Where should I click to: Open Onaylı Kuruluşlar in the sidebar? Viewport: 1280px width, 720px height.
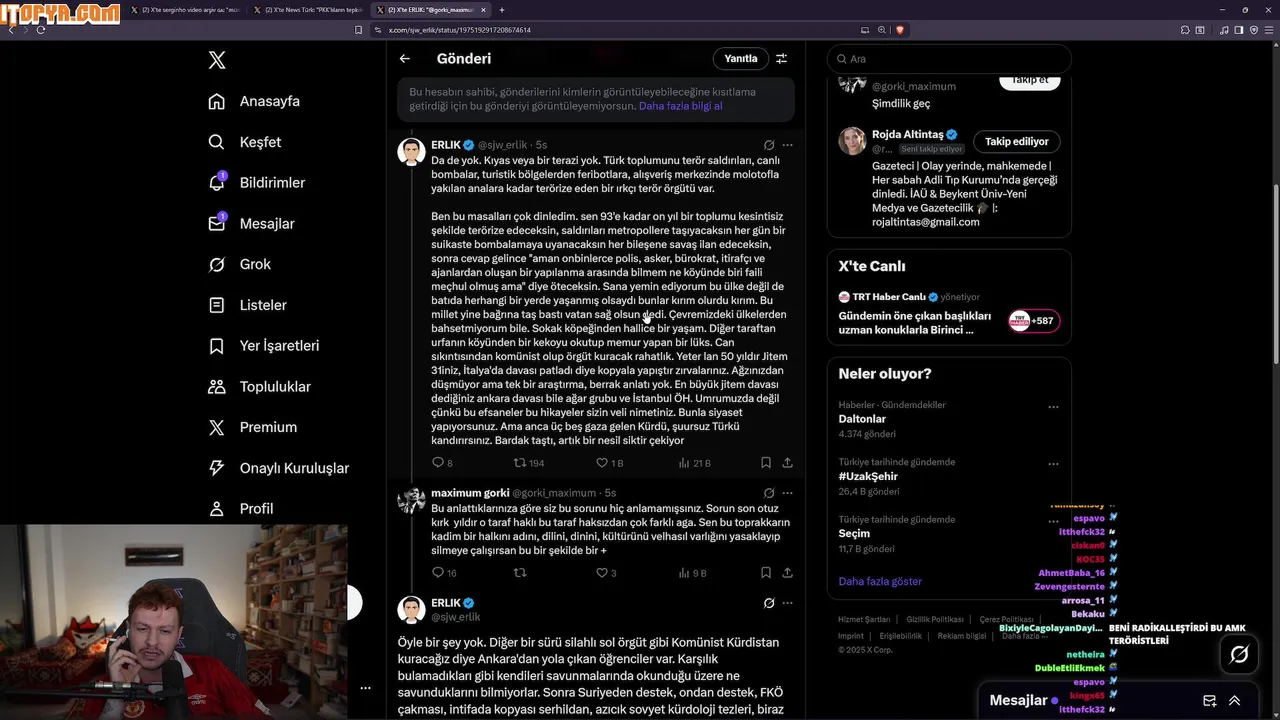tap(278, 468)
